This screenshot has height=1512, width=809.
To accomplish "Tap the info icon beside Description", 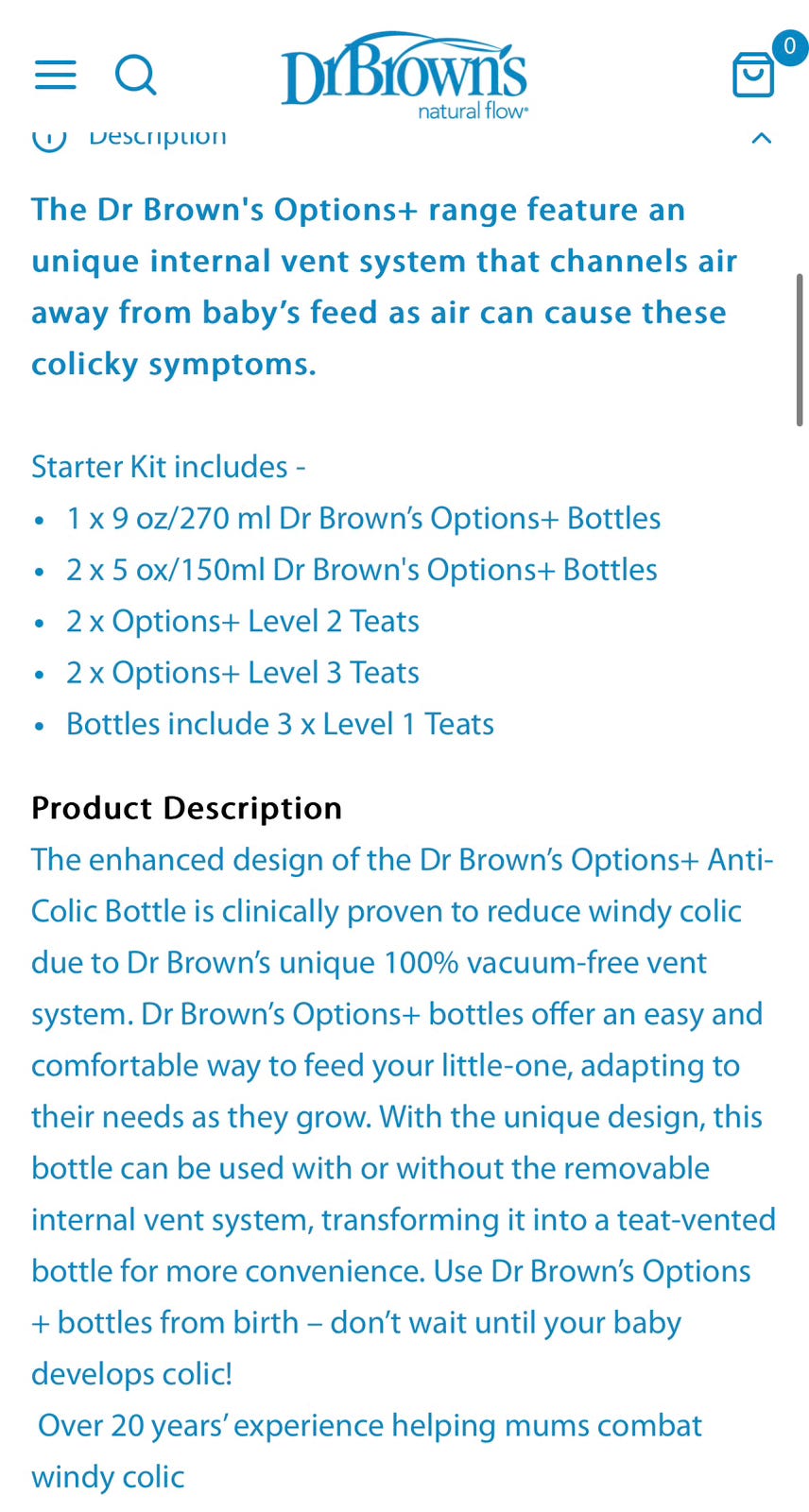I will pyautogui.click(x=49, y=138).
